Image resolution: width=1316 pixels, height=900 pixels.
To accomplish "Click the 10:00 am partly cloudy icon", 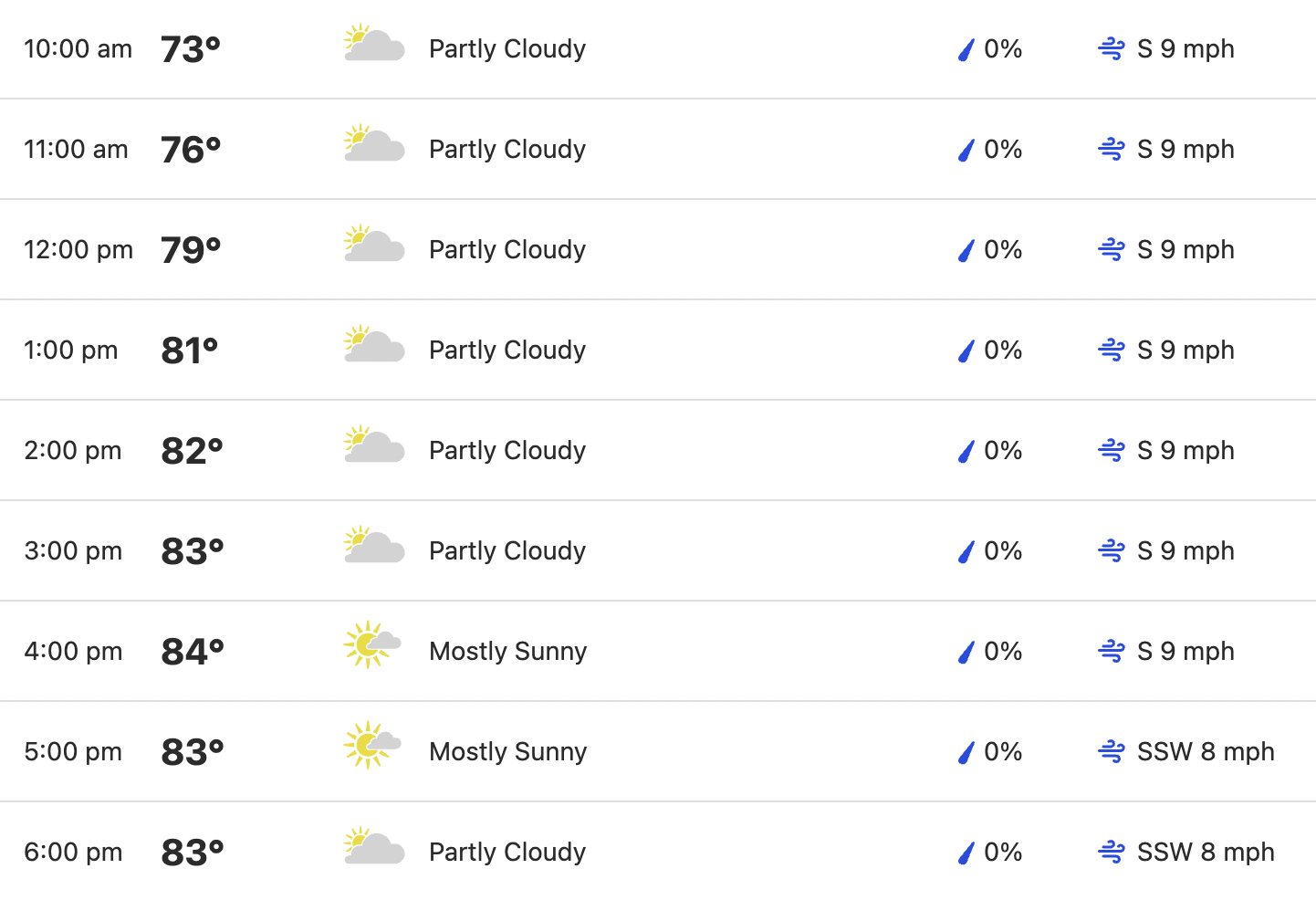I will (x=374, y=44).
